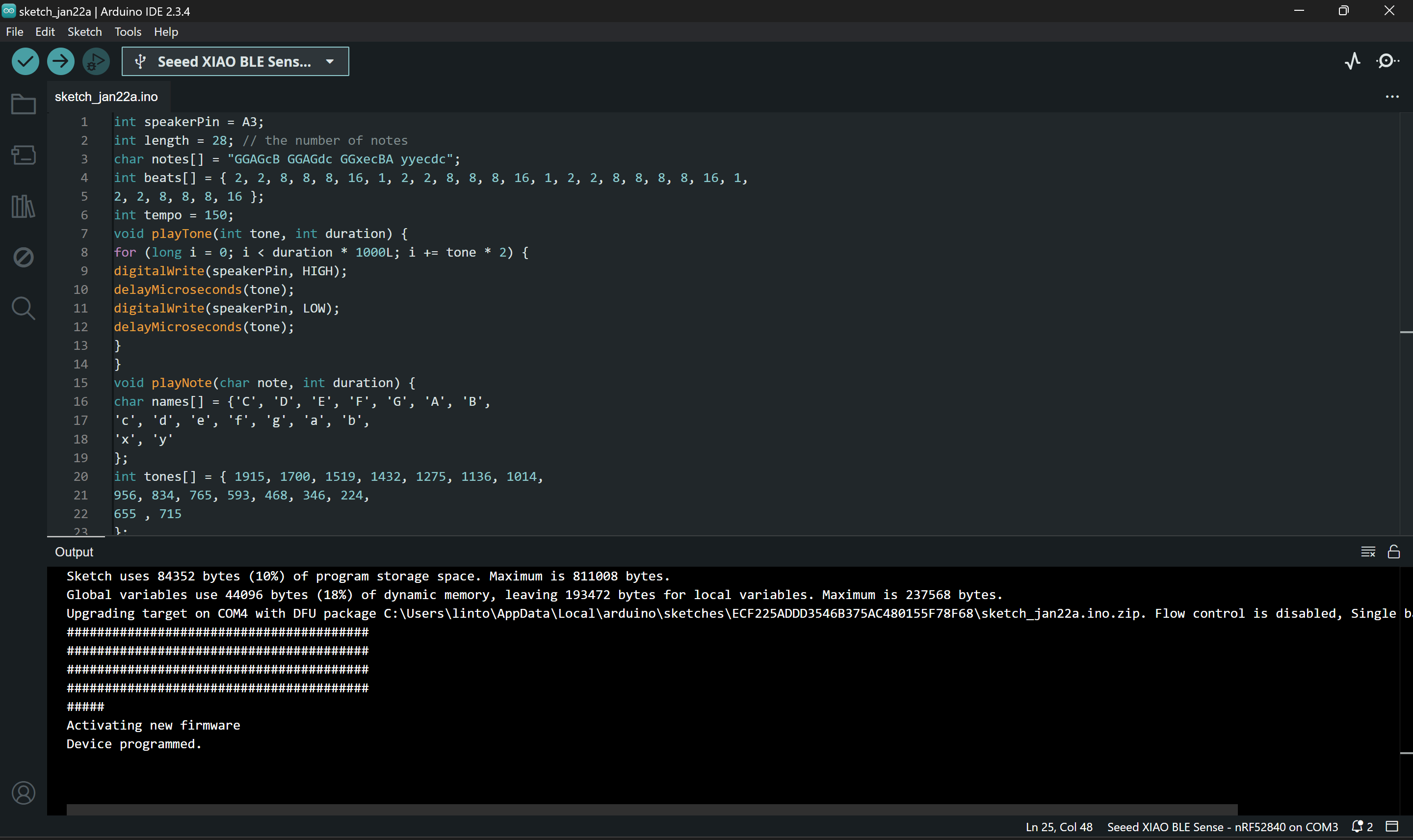Click the 'int tempo = 150;' code line
The height and width of the screenshot is (840, 1413).
tap(174, 215)
